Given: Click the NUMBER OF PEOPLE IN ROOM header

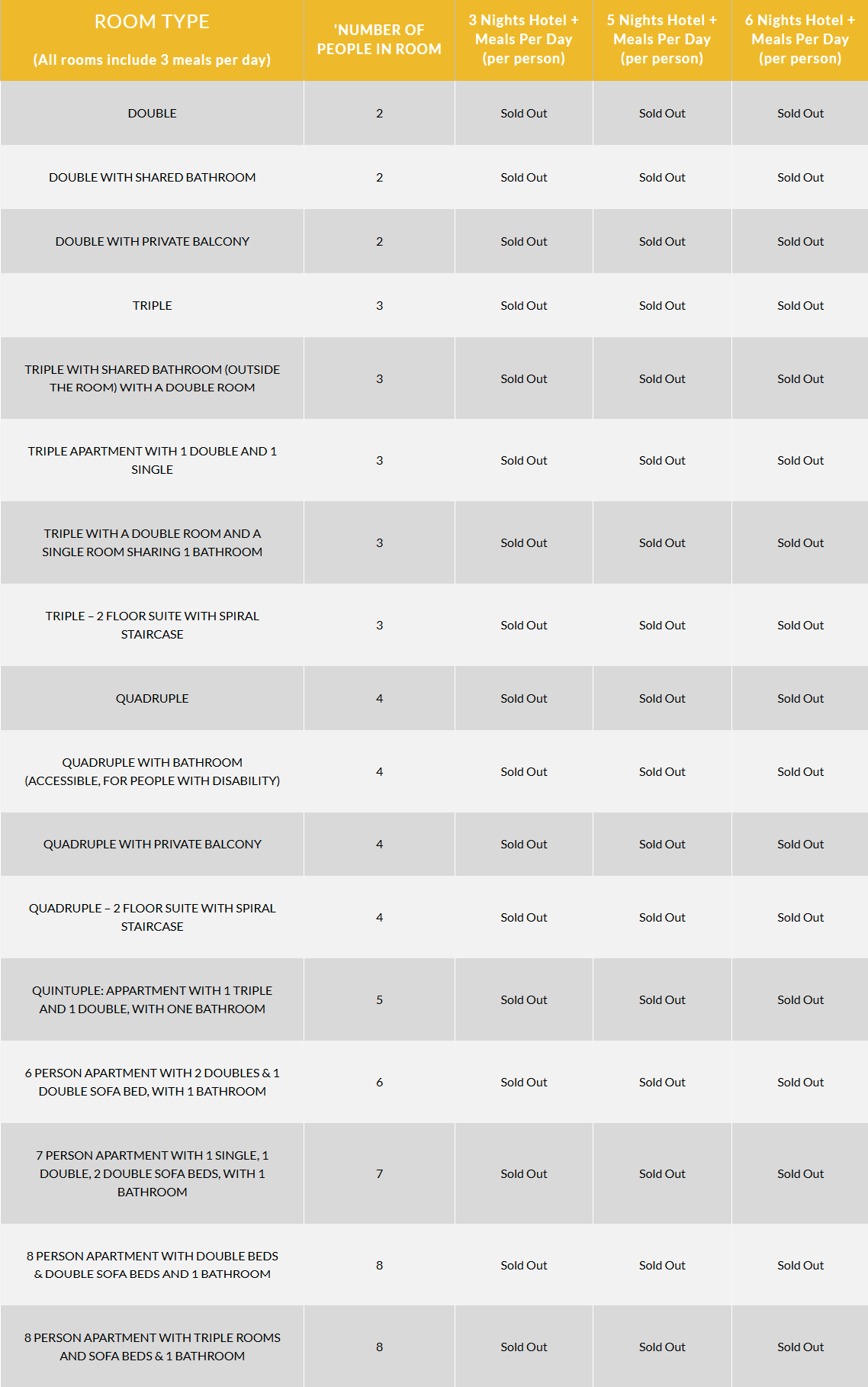Looking at the screenshot, I should [x=379, y=40].
